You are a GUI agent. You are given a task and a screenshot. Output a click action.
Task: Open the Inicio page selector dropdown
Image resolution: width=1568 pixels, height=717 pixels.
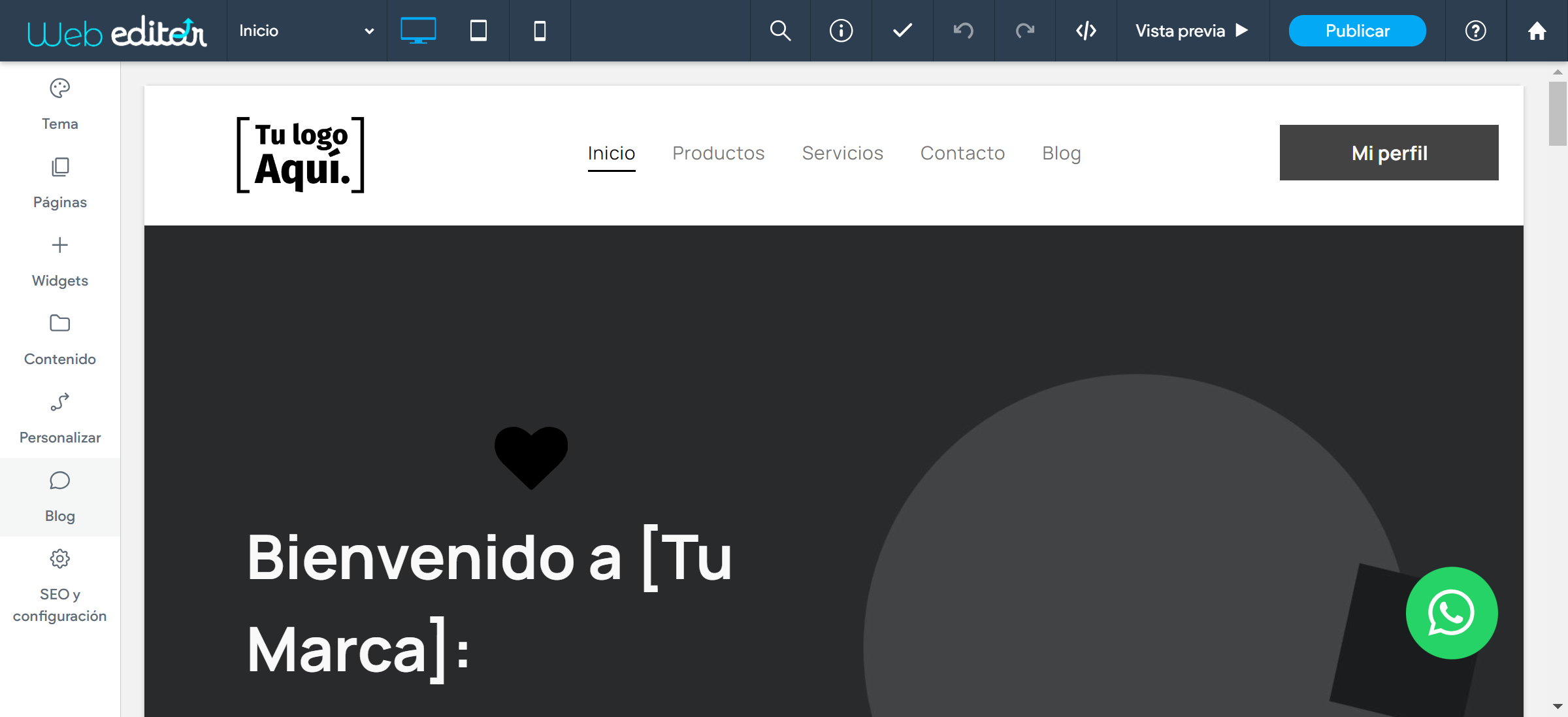[306, 31]
